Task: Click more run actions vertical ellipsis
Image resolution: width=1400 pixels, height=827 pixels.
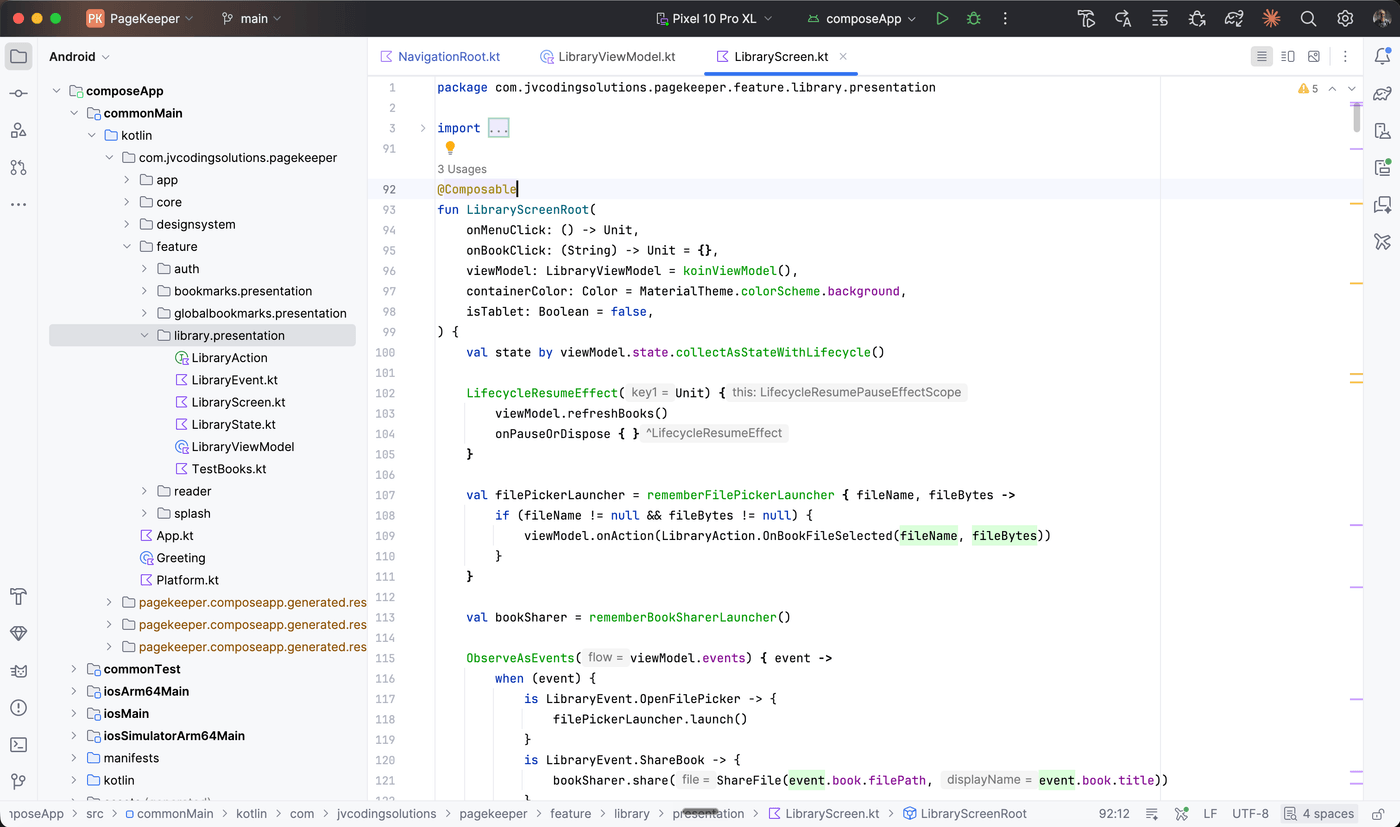Action: [x=1005, y=18]
